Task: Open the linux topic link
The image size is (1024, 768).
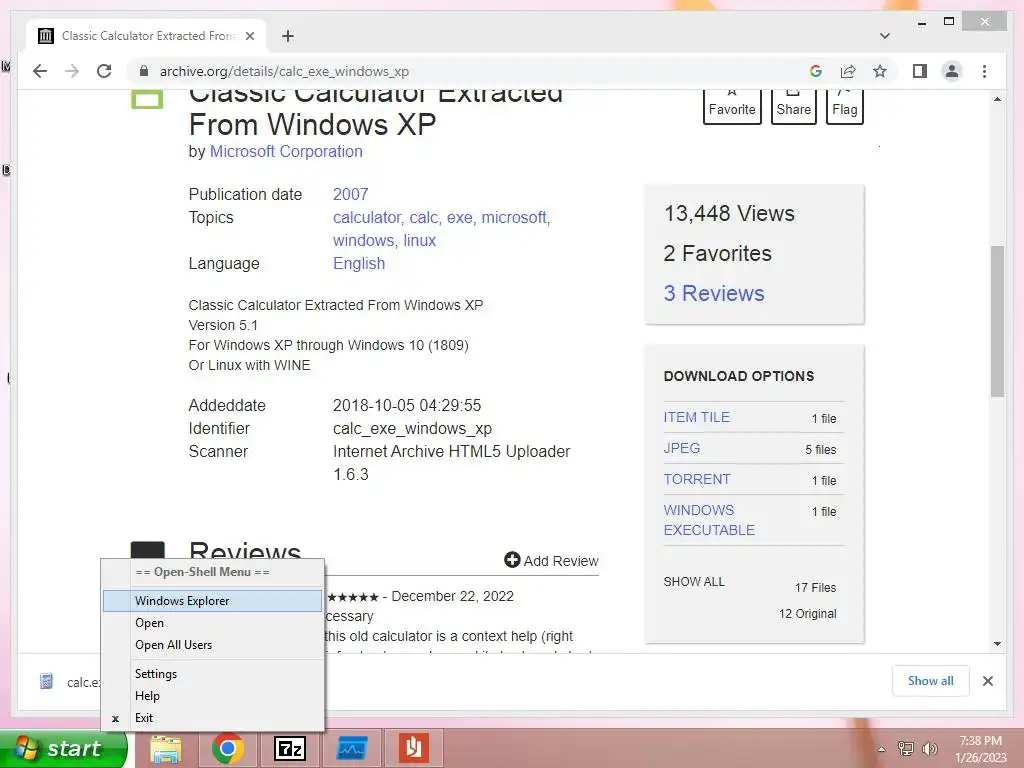Action: (419, 240)
